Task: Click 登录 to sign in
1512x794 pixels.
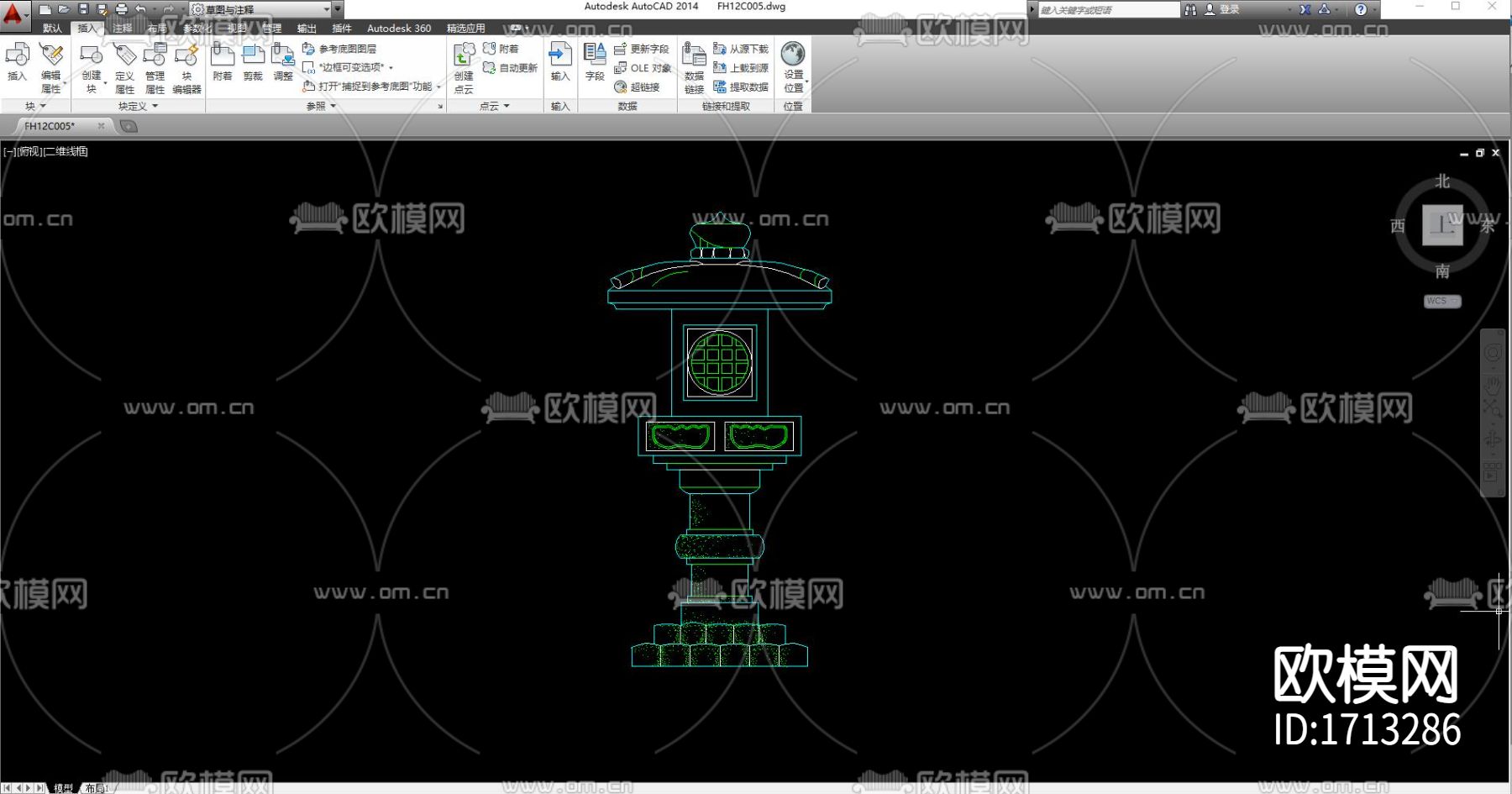Action: click(x=1230, y=9)
